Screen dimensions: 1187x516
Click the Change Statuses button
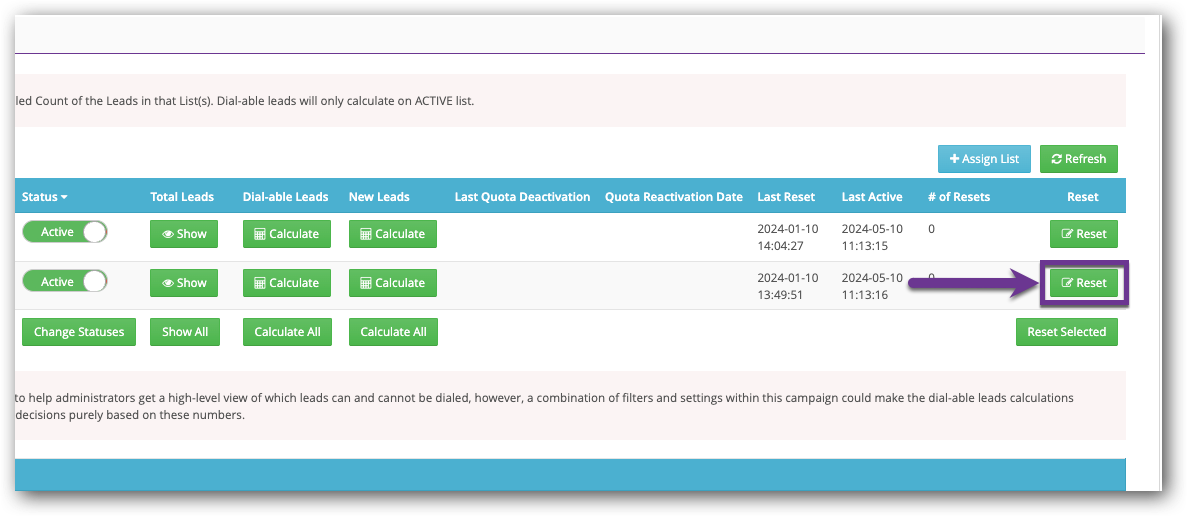click(79, 332)
